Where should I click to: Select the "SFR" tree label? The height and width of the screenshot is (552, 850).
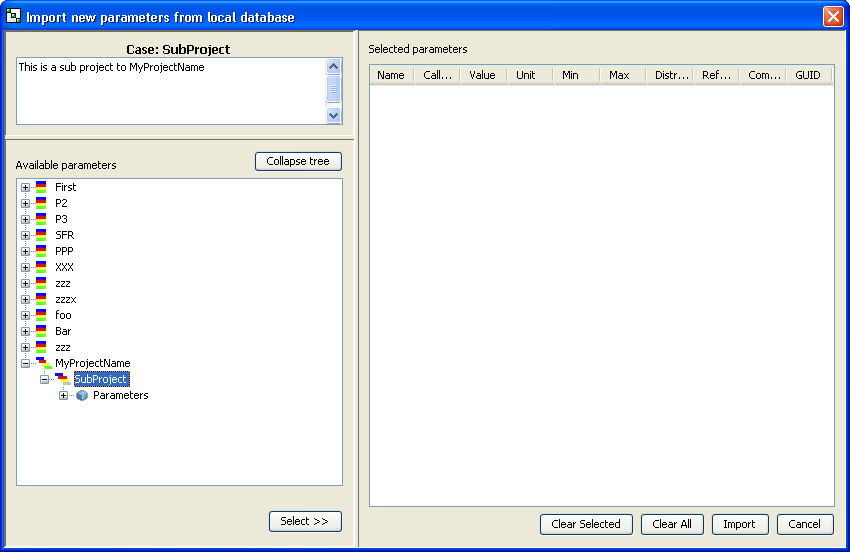coord(65,235)
